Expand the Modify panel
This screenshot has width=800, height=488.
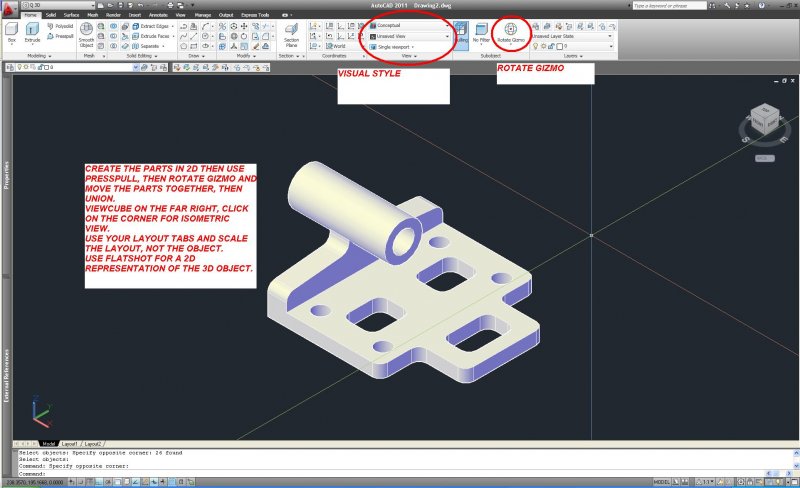pos(246,56)
